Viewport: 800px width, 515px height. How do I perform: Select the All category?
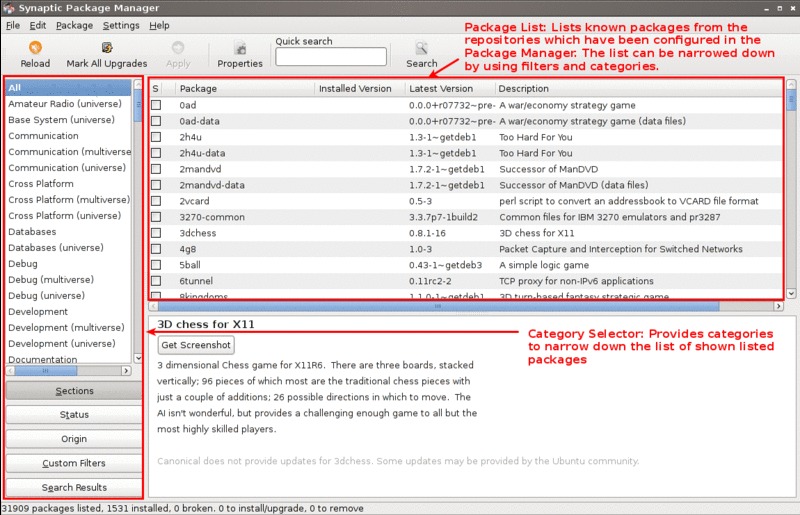(x=68, y=88)
